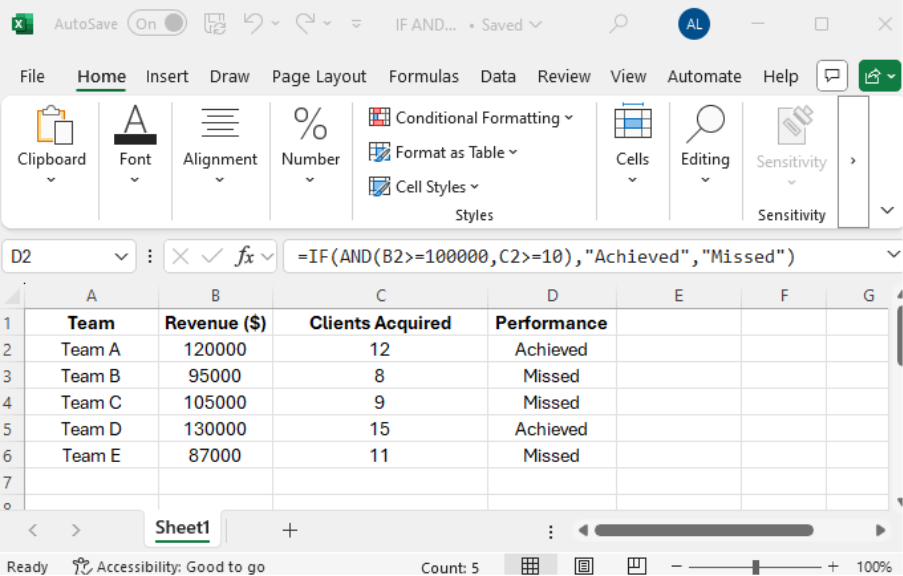Switch to Normal view
903x576 pixels.
530,566
